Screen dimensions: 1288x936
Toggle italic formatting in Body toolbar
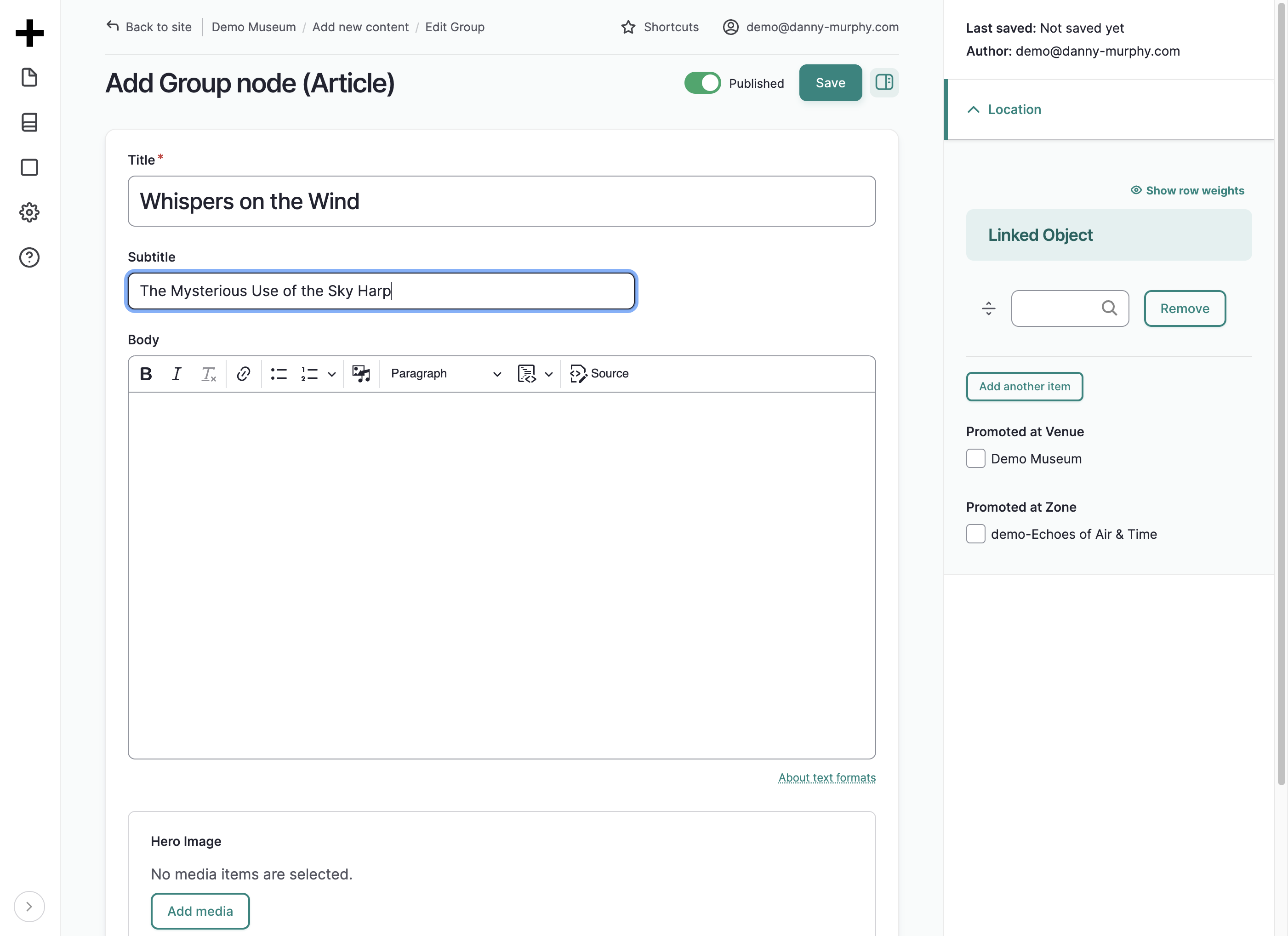pos(177,374)
